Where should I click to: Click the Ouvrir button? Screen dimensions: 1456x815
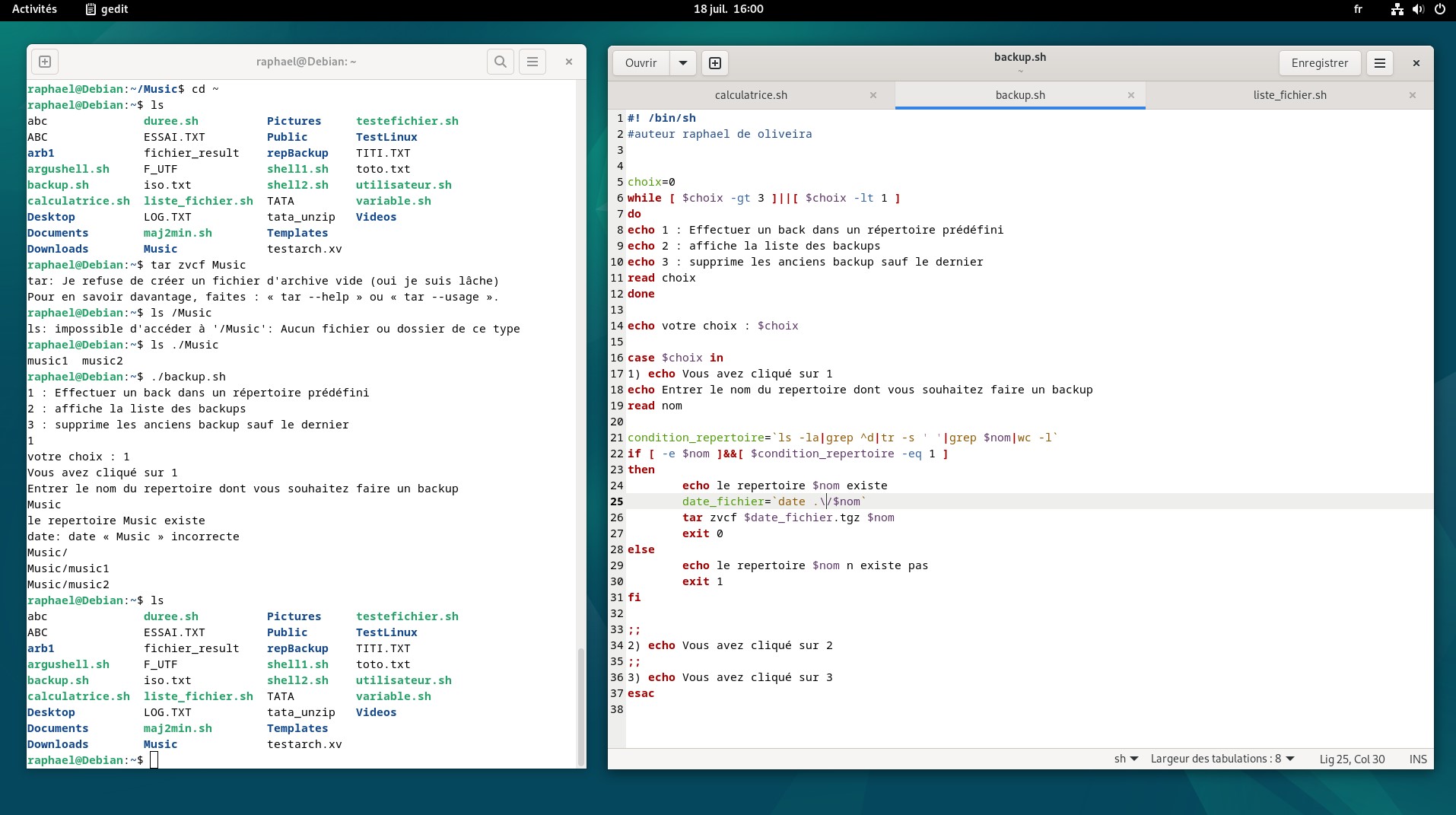[641, 63]
